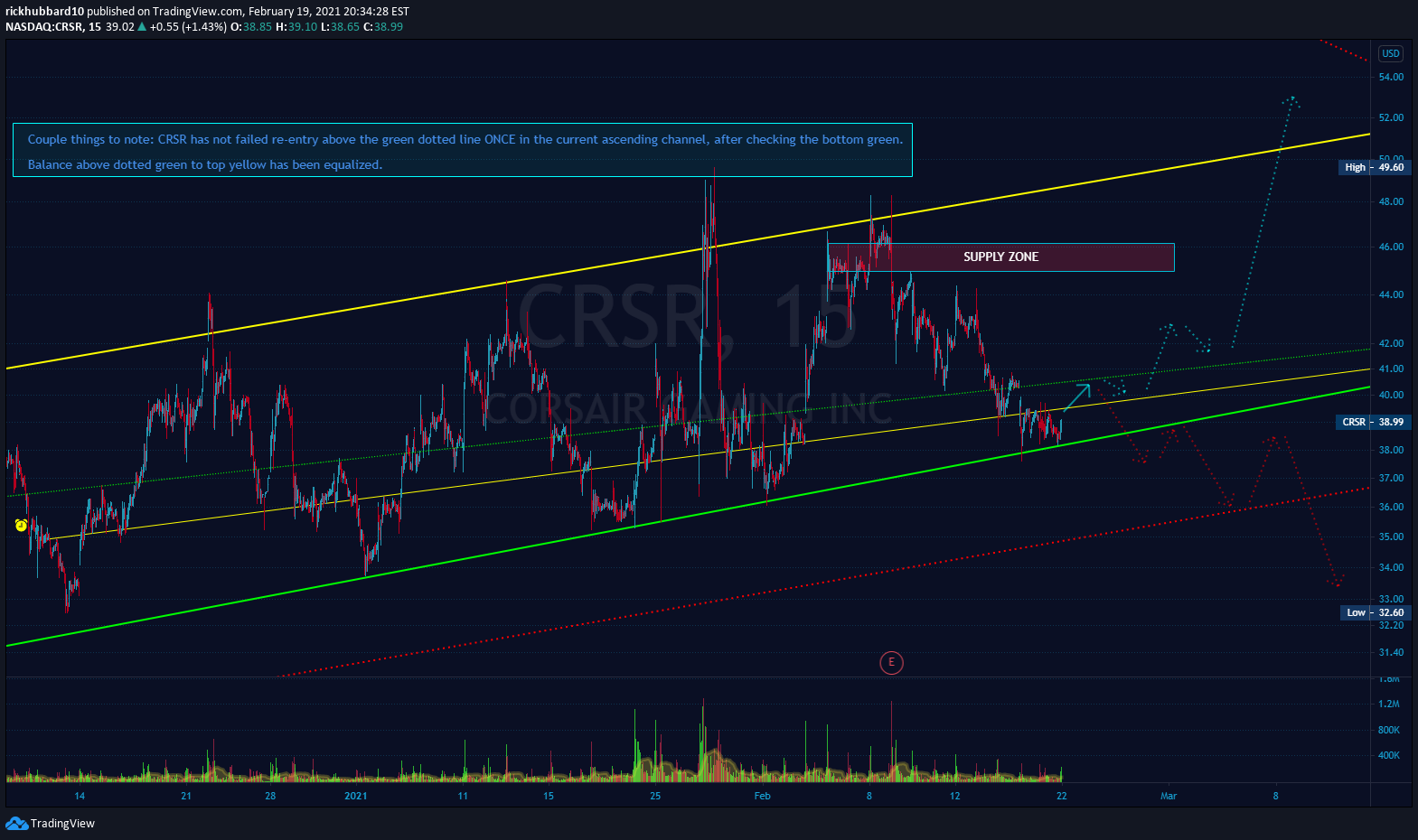Click the CRSR 38.99 current price tag

(1371, 422)
